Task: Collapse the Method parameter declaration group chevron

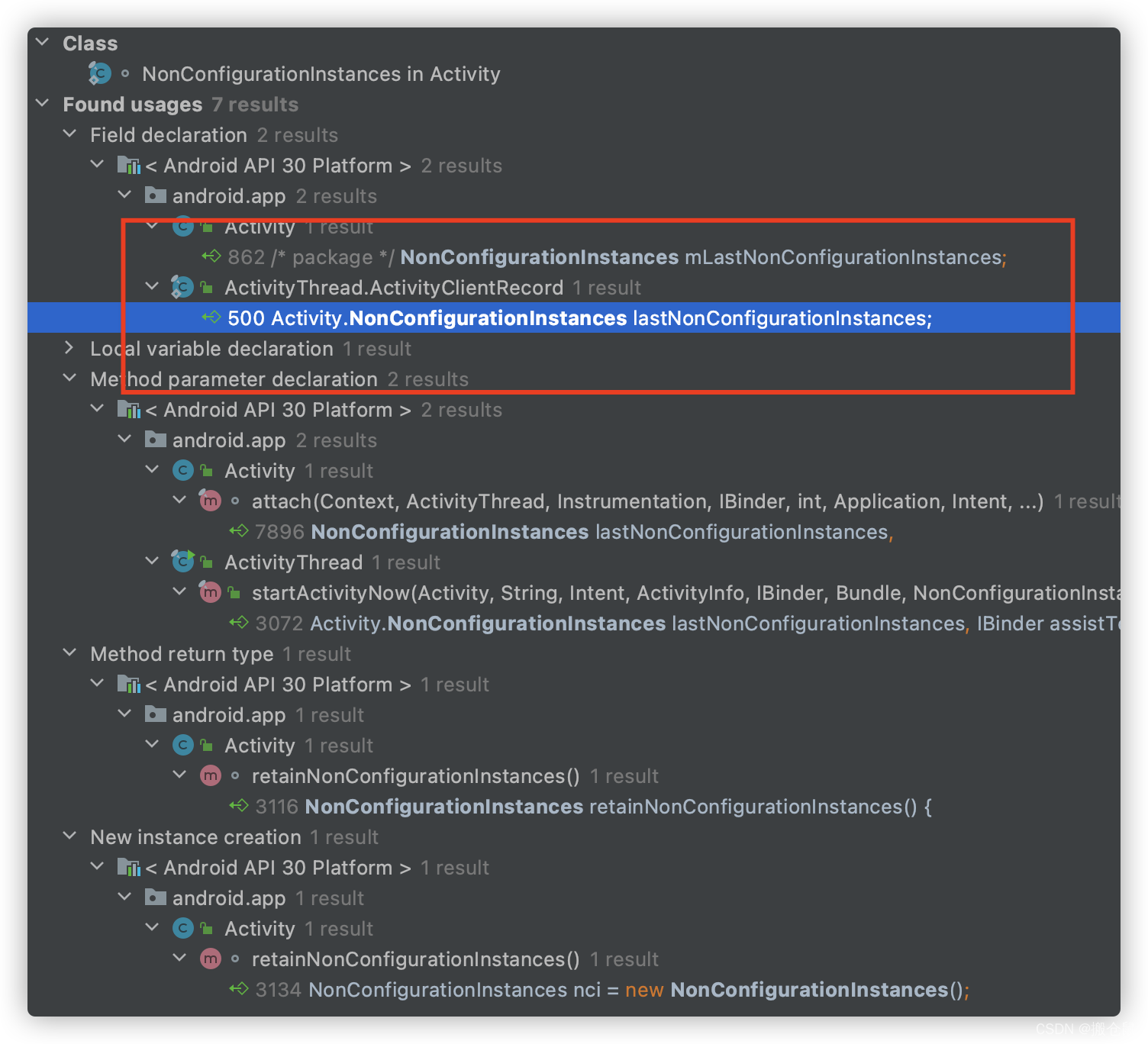Action: [x=70, y=378]
